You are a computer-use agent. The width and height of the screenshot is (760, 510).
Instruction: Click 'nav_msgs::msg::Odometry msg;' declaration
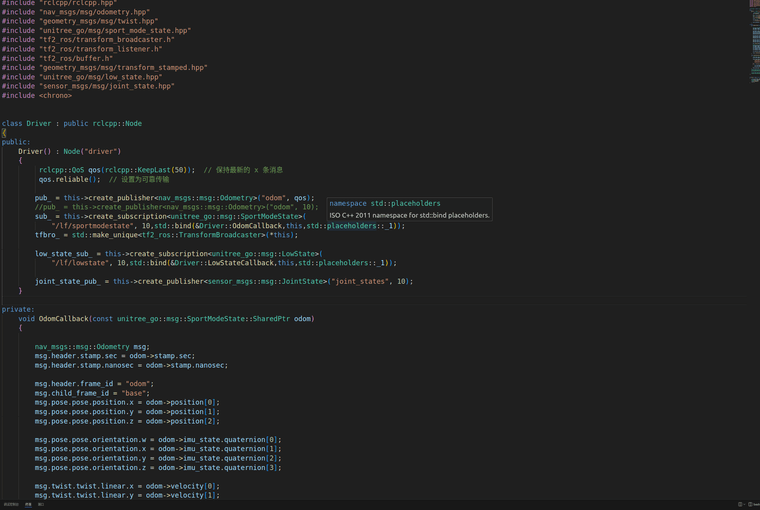[92, 347]
